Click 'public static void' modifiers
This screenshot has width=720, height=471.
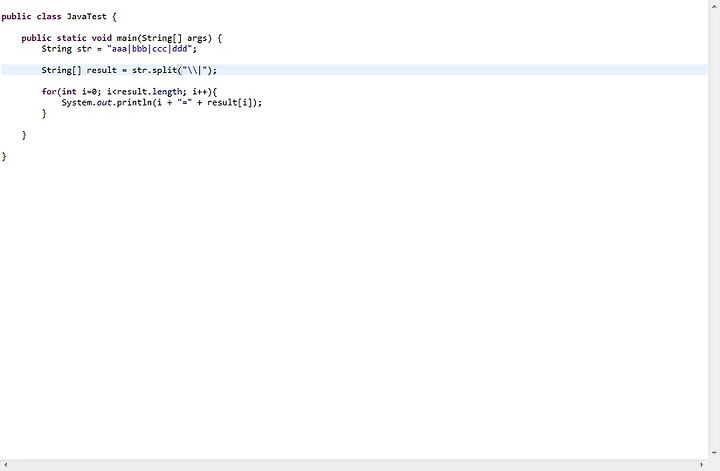[x=67, y=38]
